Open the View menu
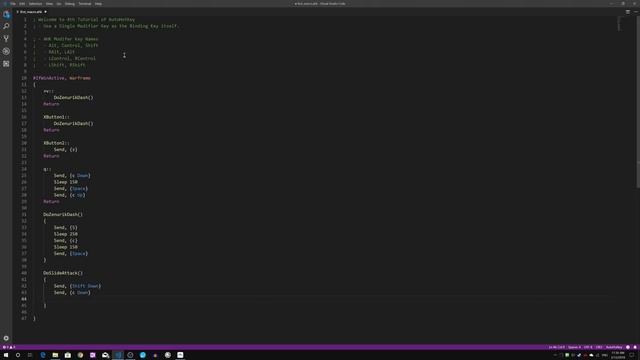 [49, 4]
